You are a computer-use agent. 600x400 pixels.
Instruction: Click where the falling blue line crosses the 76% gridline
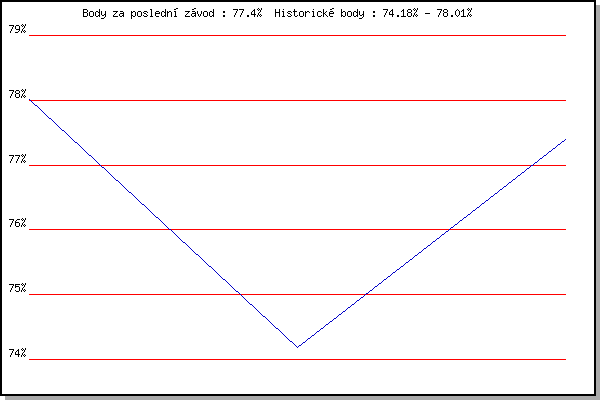point(170,230)
